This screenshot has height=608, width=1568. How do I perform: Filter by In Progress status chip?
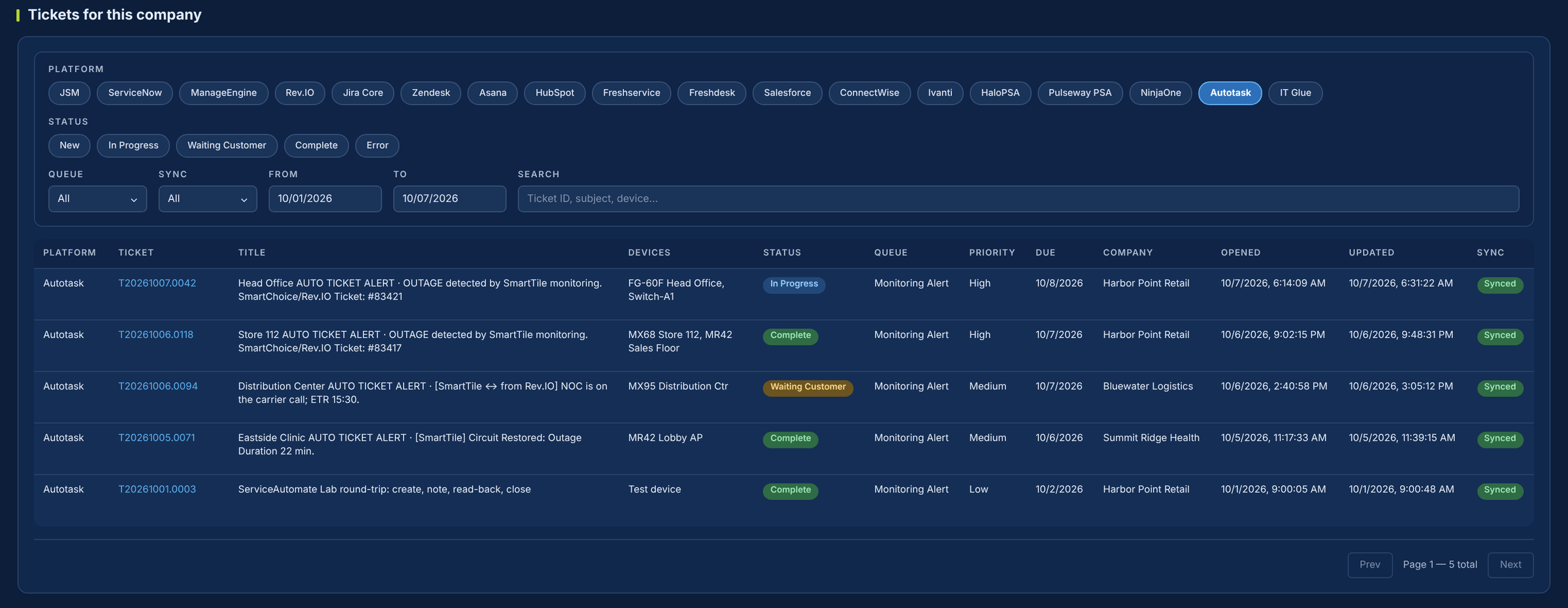point(133,145)
